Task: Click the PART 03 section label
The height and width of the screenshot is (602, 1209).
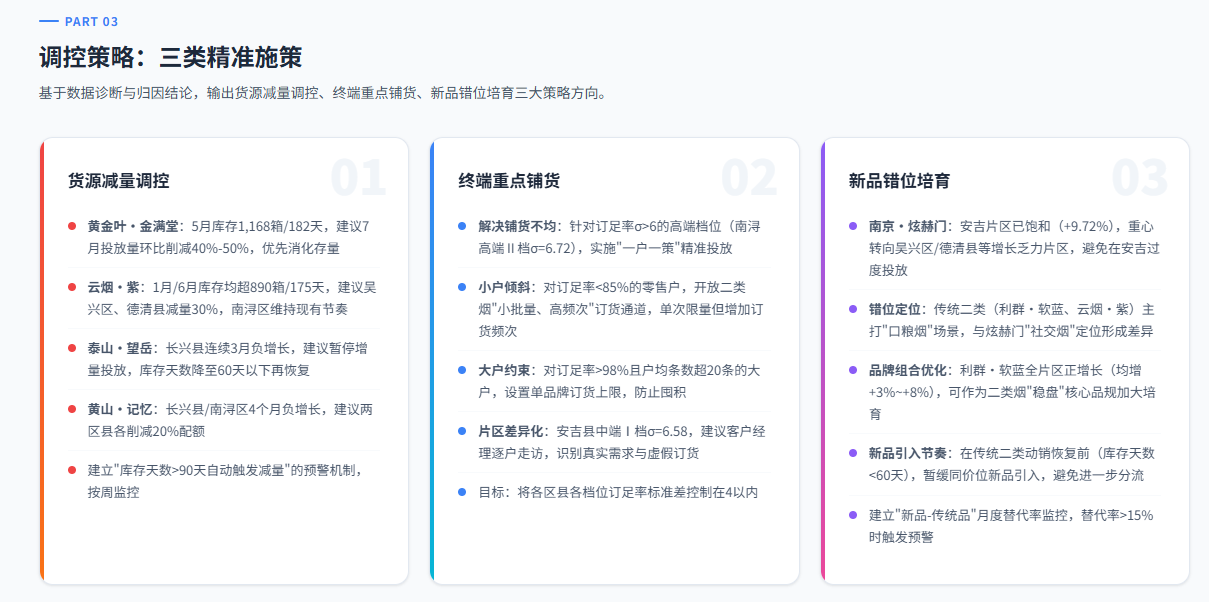Action: 92,21
